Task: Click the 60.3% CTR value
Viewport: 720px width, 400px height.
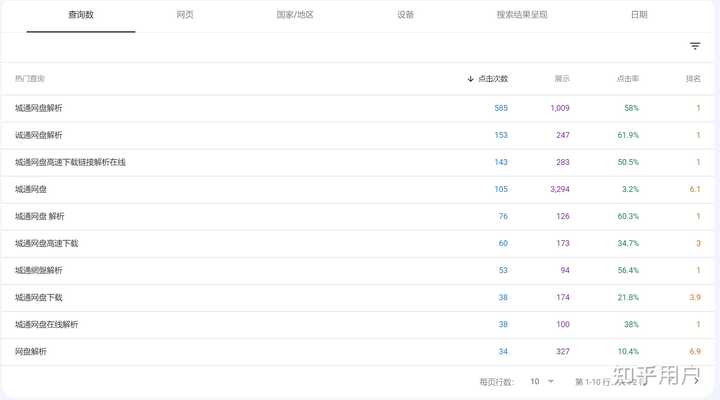Action: pos(628,216)
